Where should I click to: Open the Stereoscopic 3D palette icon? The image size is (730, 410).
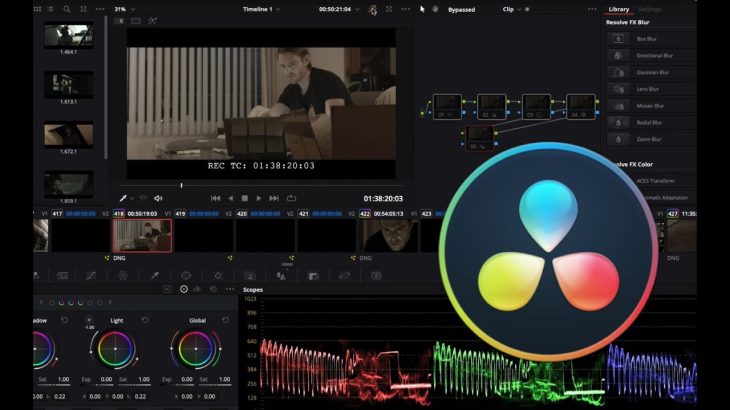point(376,276)
